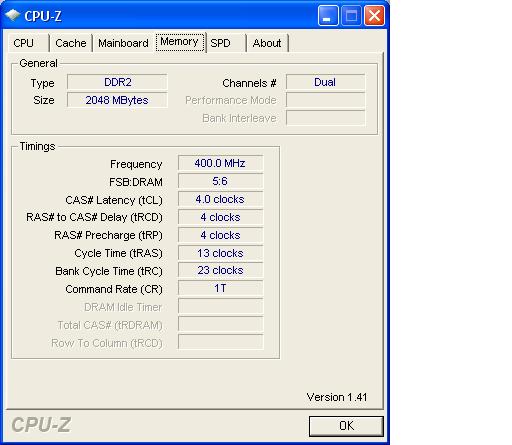Click the CAS# Latency (tCL) label
The height and width of the screenshot is (445, 512).
114,200
